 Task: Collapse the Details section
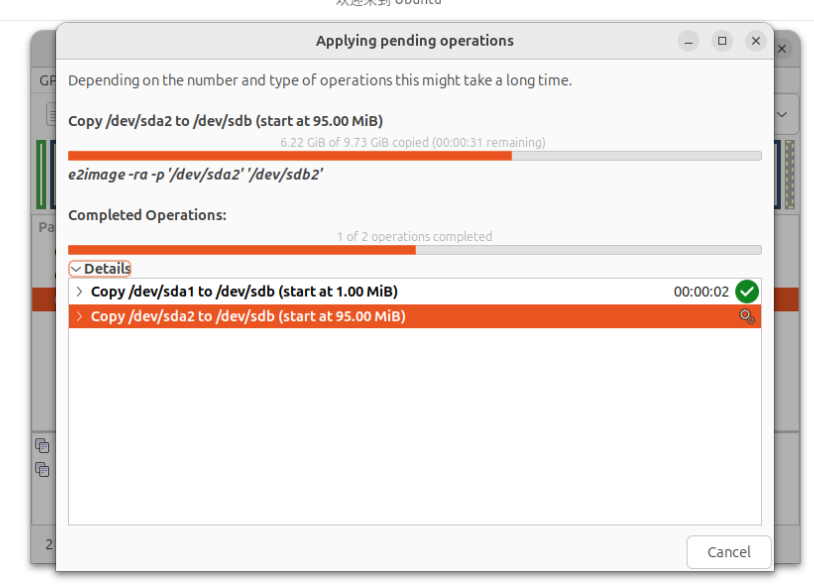click(x=100, y=268)
